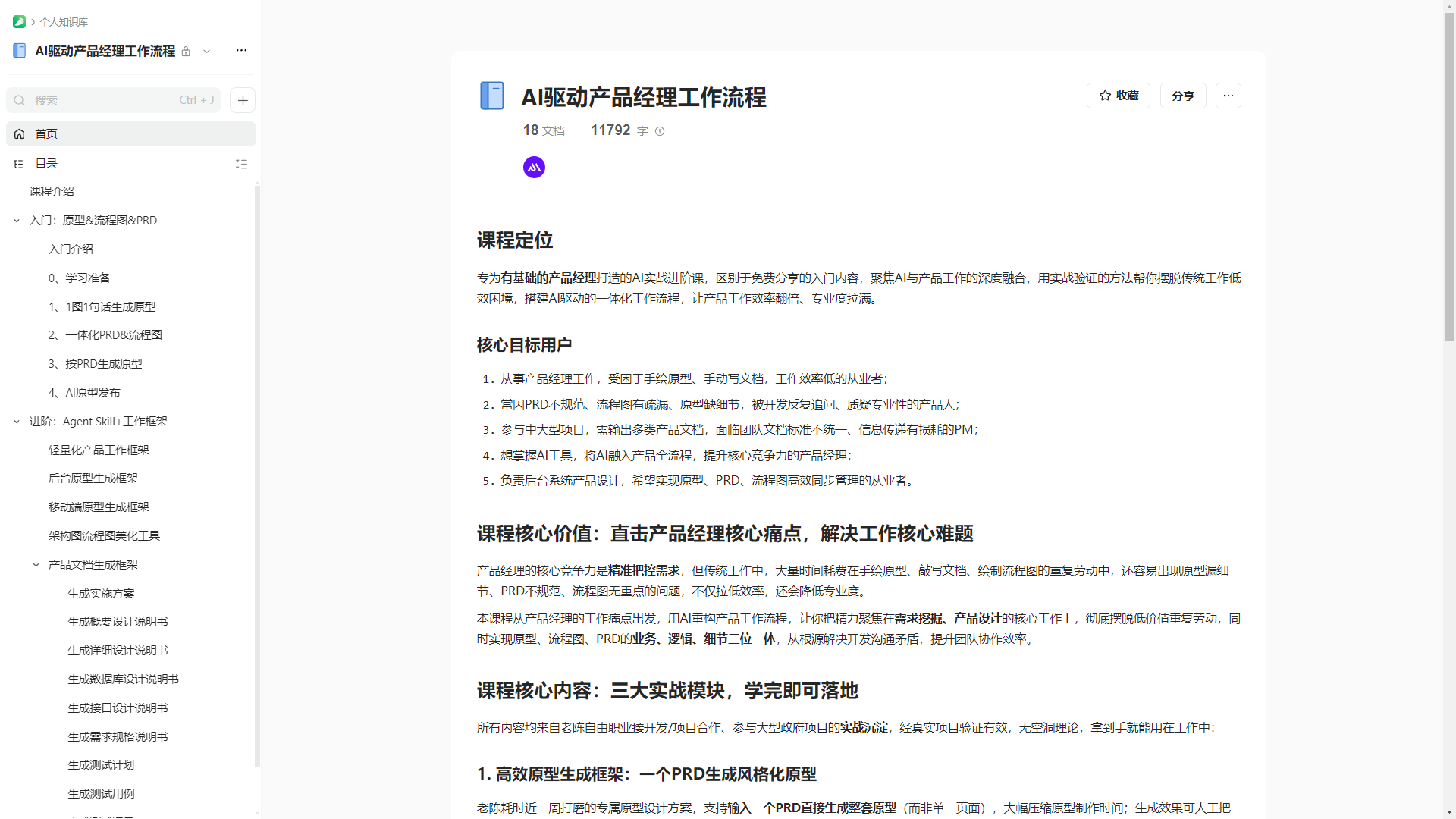
Task: Click the blue book icon beside main title
Action: [x=492, y=96]
